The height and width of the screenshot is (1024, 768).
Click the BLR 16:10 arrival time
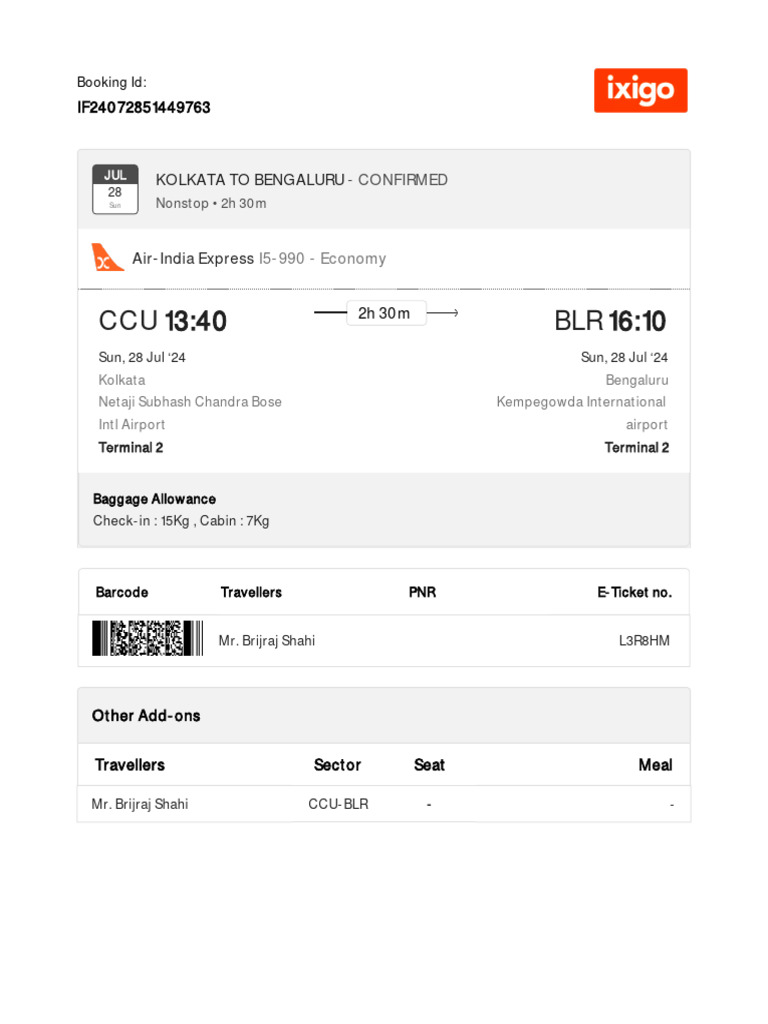coord(610,321)
